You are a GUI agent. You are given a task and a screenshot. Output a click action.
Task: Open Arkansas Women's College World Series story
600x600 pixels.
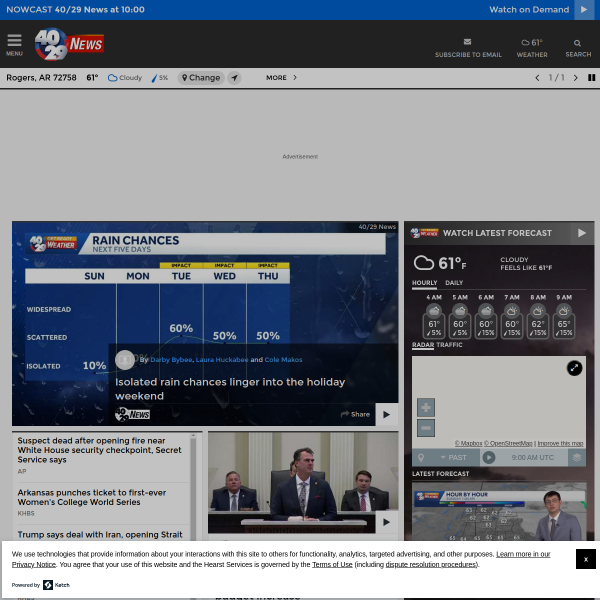click(x=92, y=497)
